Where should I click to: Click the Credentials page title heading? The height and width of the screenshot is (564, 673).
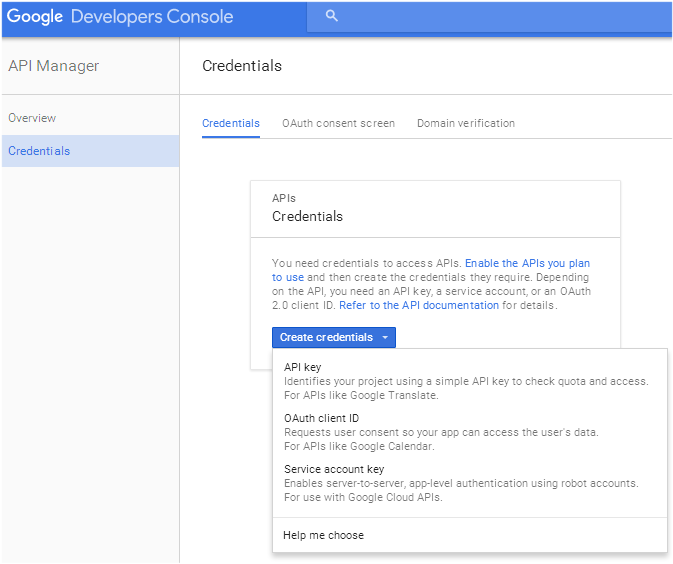pyautogui.click(x=242, y=66)
